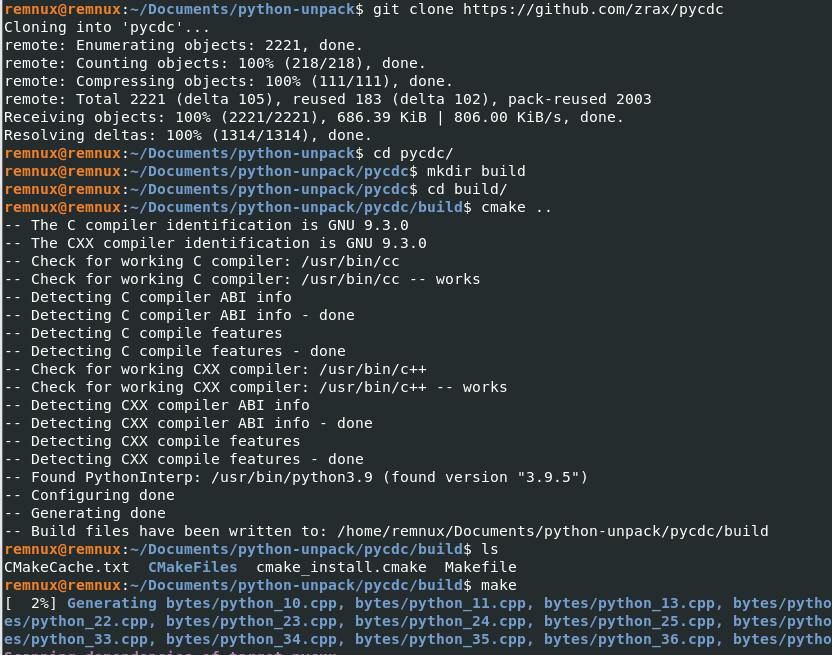Click the '[ 2%]' build progress indicator
Image resolution: width=832 pixels, height=655 pixels.
tap(31, 604)
